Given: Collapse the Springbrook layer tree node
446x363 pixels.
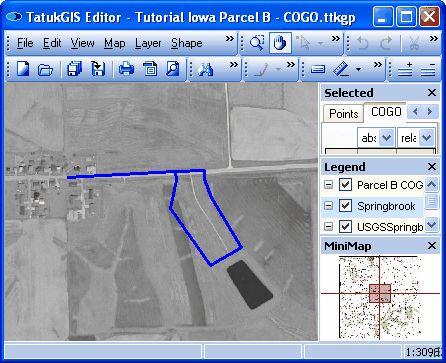Looking at the screenshot, I should coord(328,206).
